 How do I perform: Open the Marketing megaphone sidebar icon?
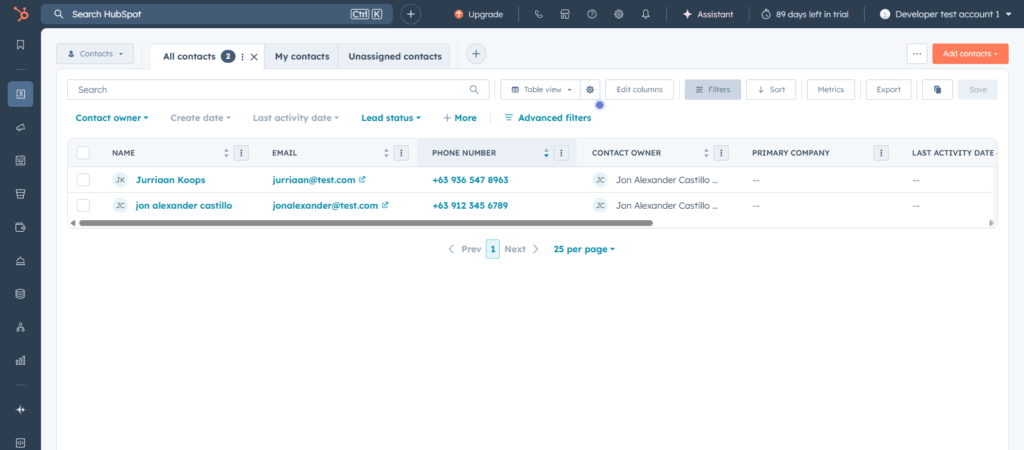point(20,127)
